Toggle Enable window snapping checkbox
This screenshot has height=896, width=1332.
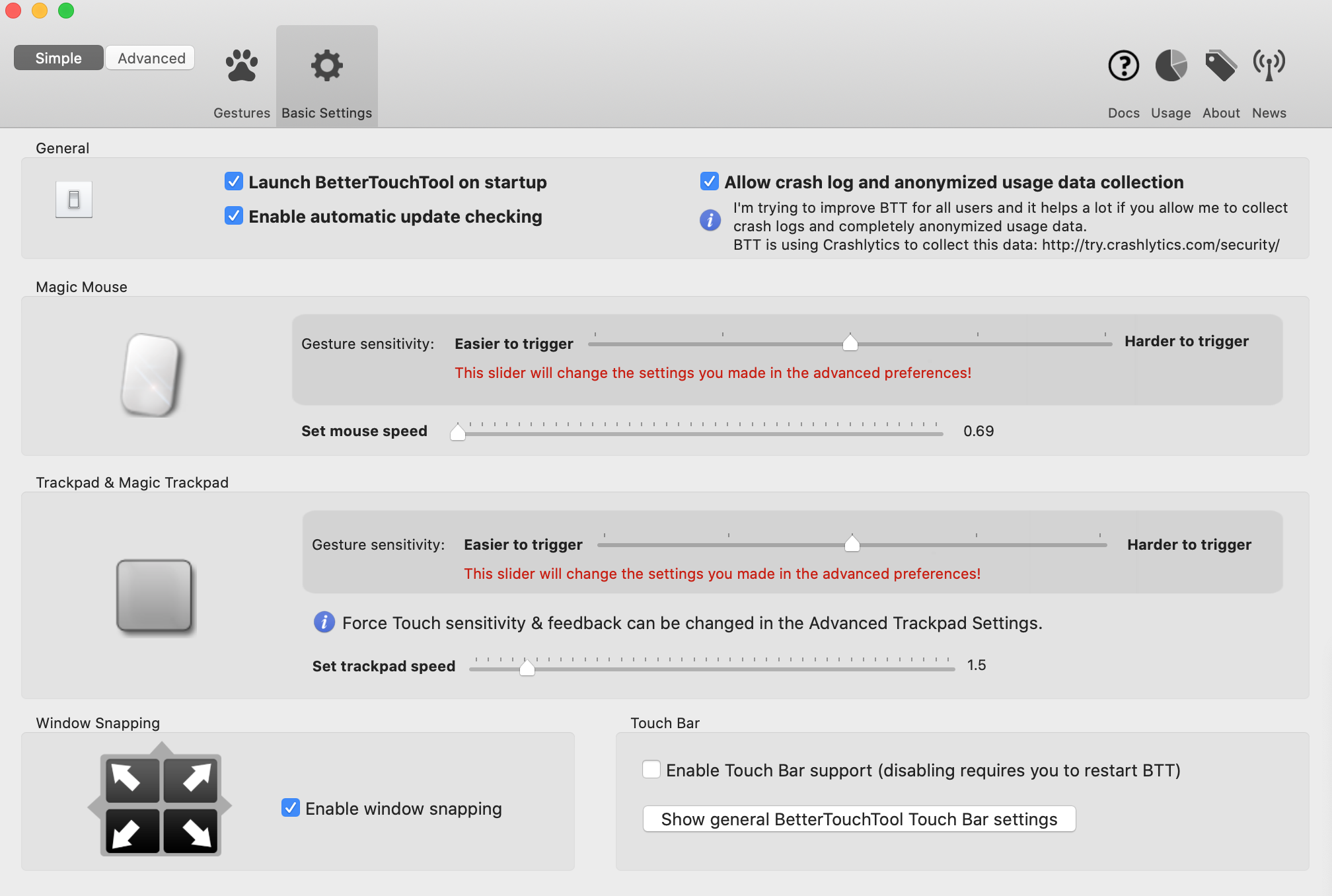pos(291,808)
